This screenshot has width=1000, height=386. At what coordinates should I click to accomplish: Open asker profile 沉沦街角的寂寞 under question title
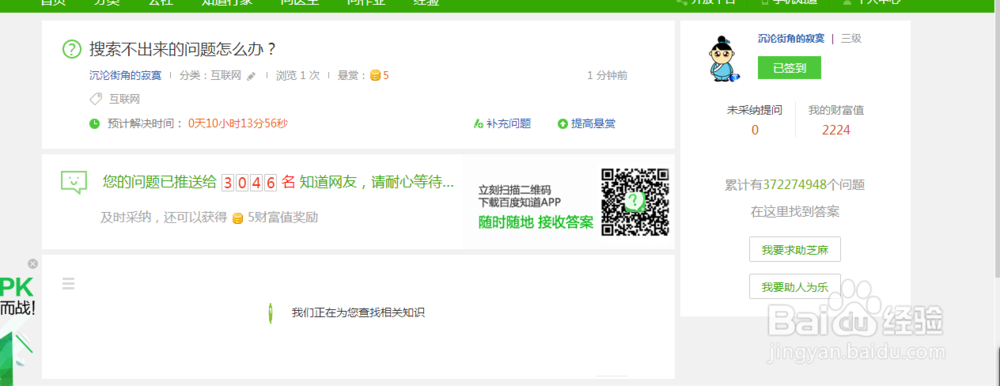(x=126, y=76)
